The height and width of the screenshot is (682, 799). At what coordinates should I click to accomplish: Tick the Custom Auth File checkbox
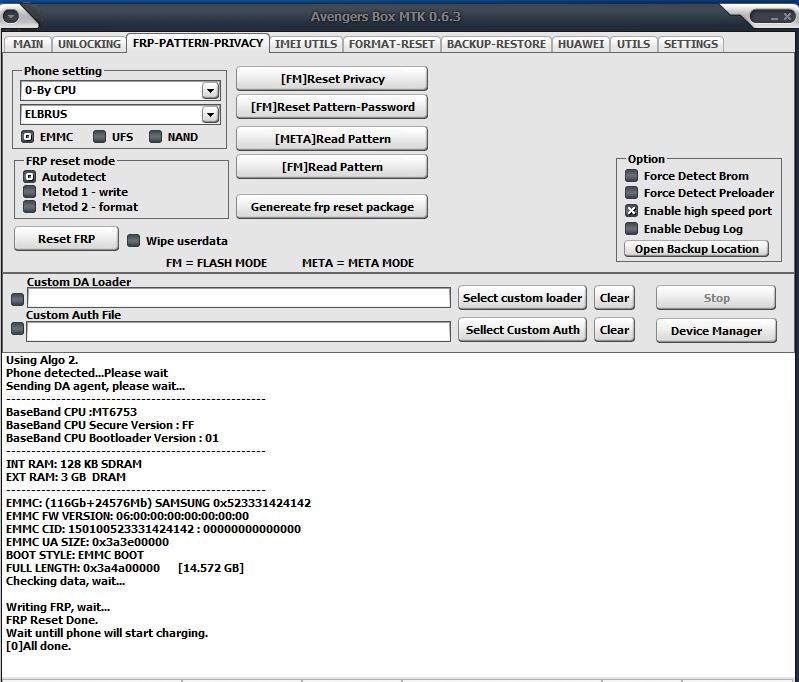[x=17, y=329]
